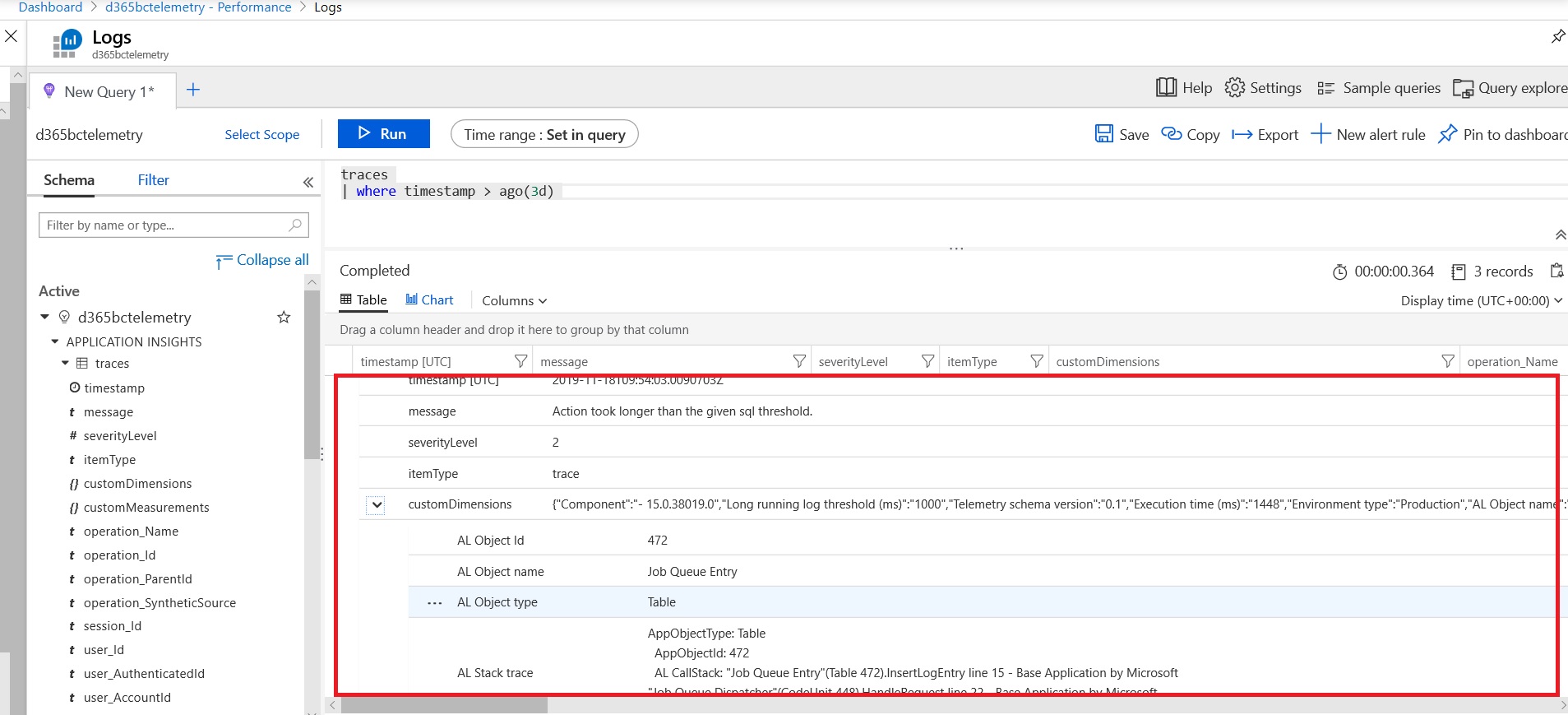Click Collapse all in schema
Viewport: 1568px width, 715px height.
262,260
